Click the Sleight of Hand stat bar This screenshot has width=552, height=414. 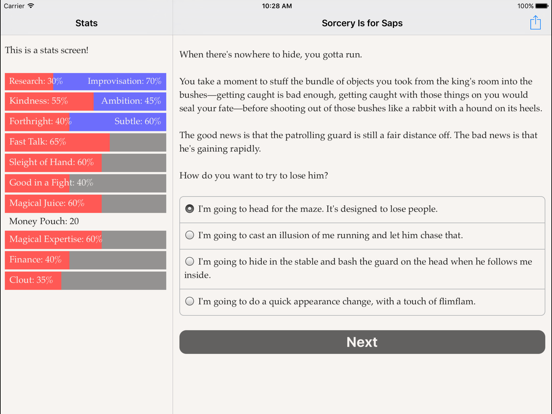[x=86, y=163]
